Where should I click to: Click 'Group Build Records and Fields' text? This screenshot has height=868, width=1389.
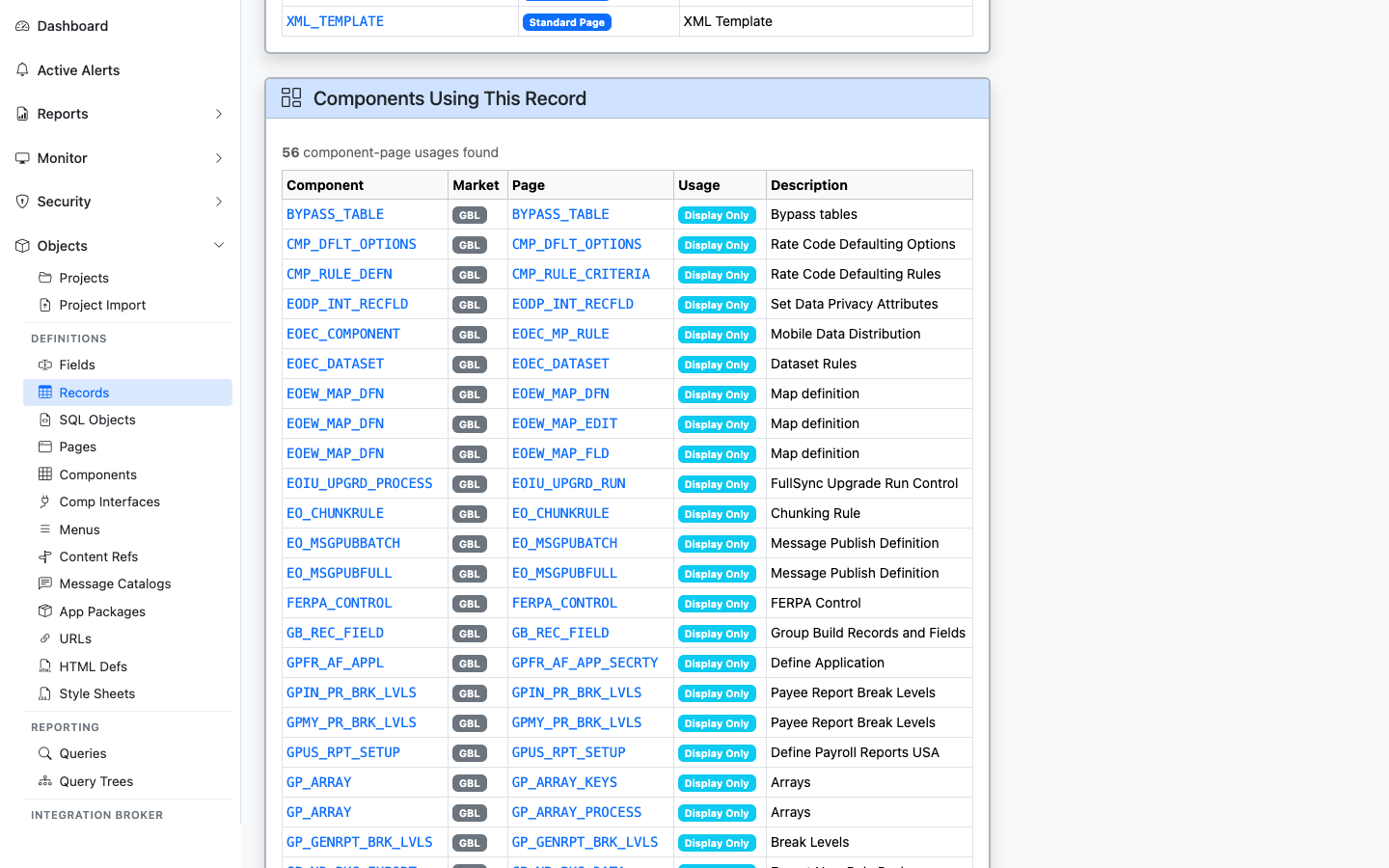click(868, 633)
